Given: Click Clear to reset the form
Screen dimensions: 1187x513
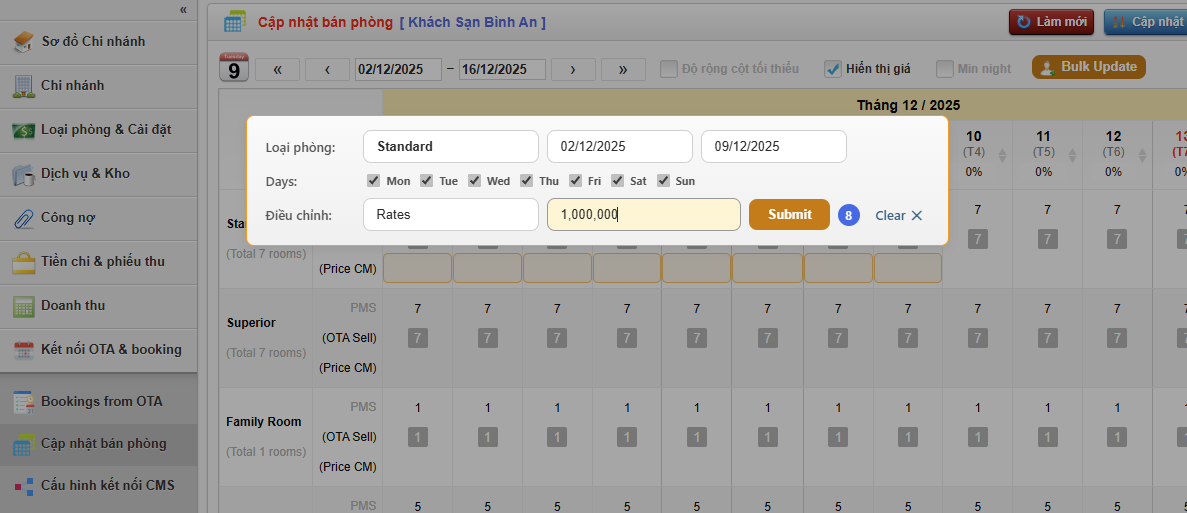Looking at the screenshot, I should (x=898, y=215).
